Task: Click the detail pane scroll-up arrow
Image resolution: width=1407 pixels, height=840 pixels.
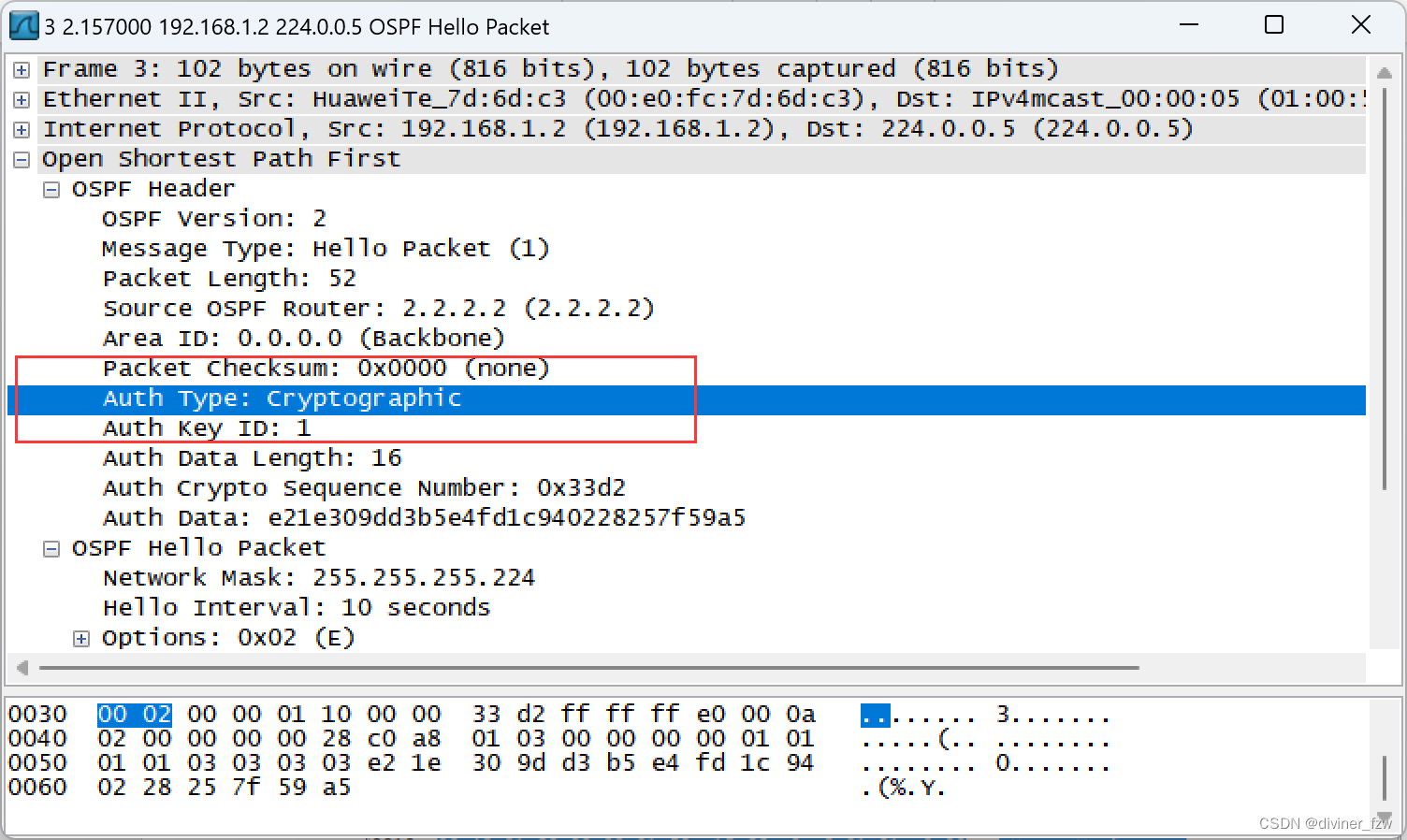Action: click(1385, 72)
